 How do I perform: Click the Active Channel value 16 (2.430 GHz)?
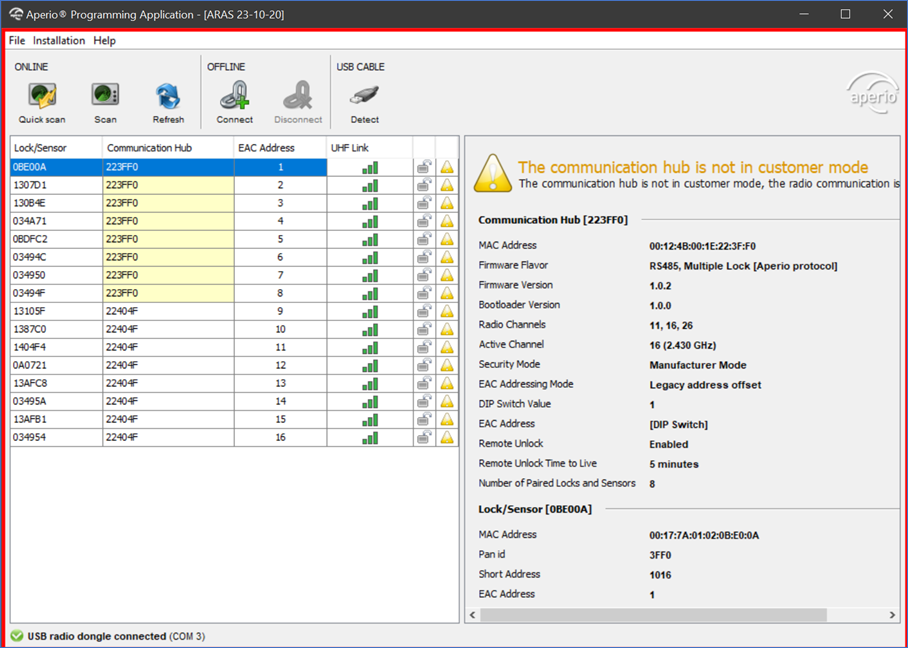pos(683,345)
